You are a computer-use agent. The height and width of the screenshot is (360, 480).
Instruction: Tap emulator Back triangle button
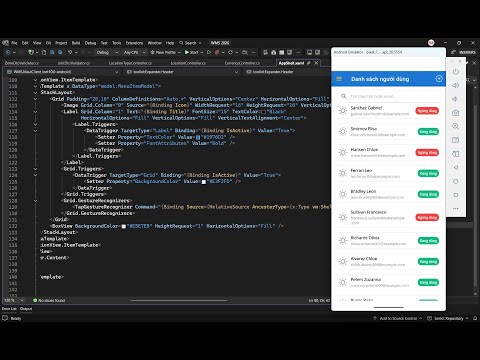pos(455,167)
